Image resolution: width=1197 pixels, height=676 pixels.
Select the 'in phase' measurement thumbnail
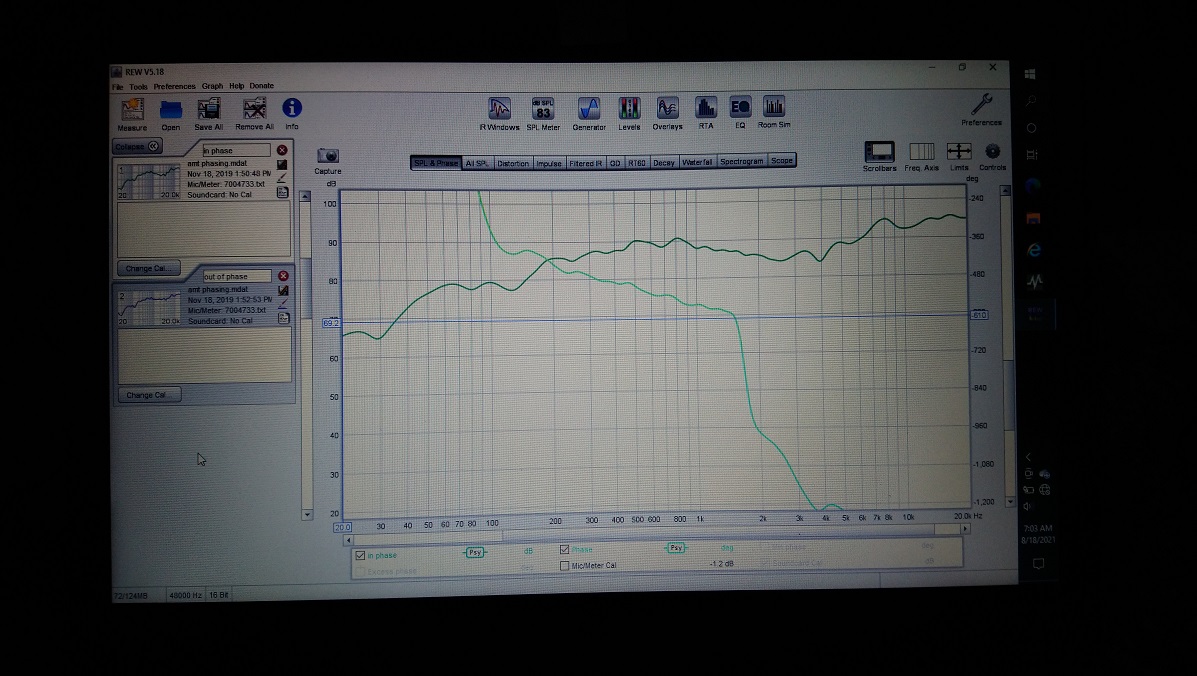pyautogui.click(x=149, y=182)
